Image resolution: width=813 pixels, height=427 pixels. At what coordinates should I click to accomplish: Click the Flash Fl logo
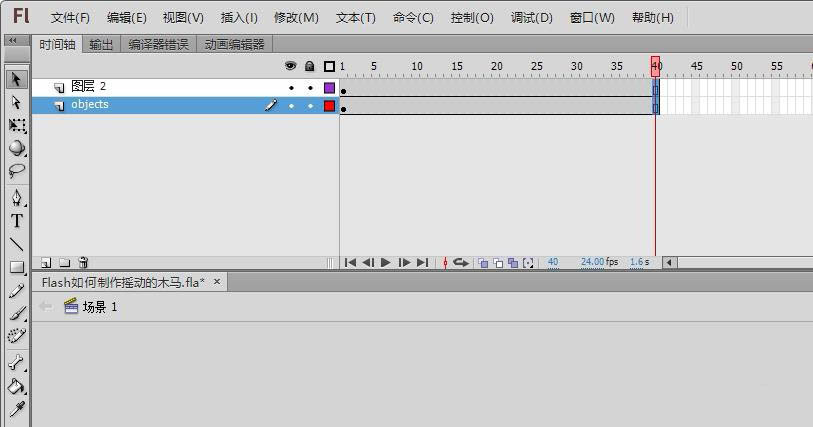pos(21,16)
